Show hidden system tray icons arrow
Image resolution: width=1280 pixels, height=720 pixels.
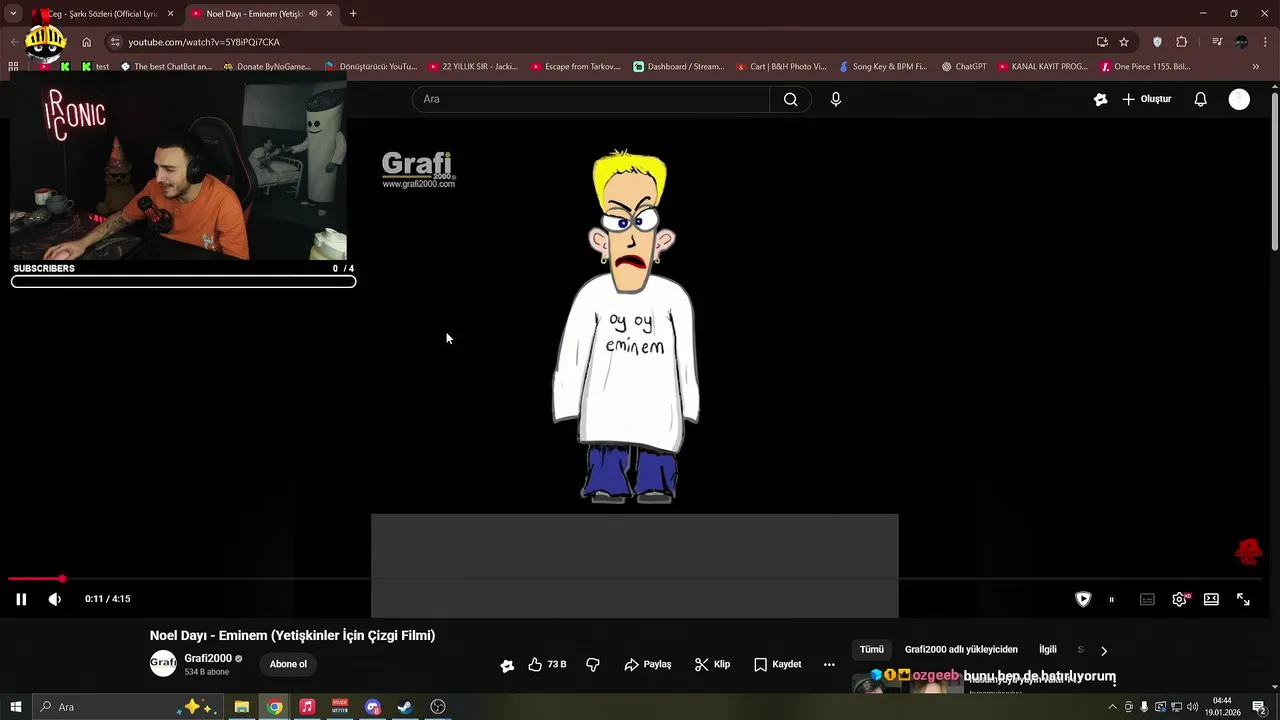click(1112, 707)
